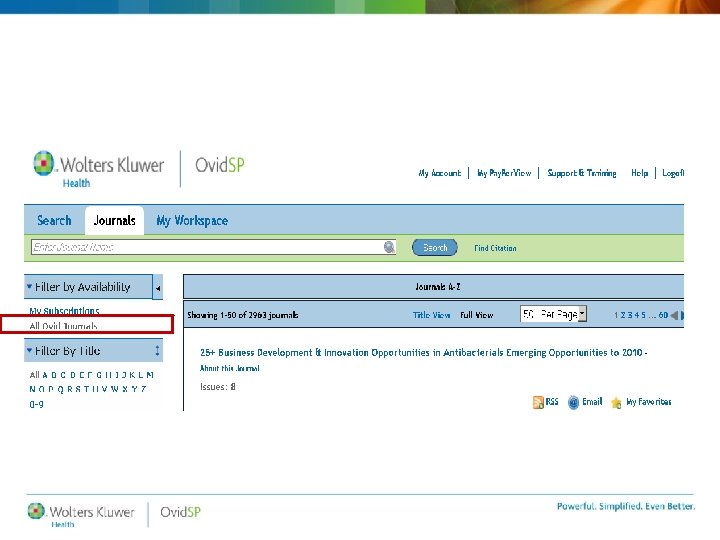Filter titles by letter N

pos(32,389)
